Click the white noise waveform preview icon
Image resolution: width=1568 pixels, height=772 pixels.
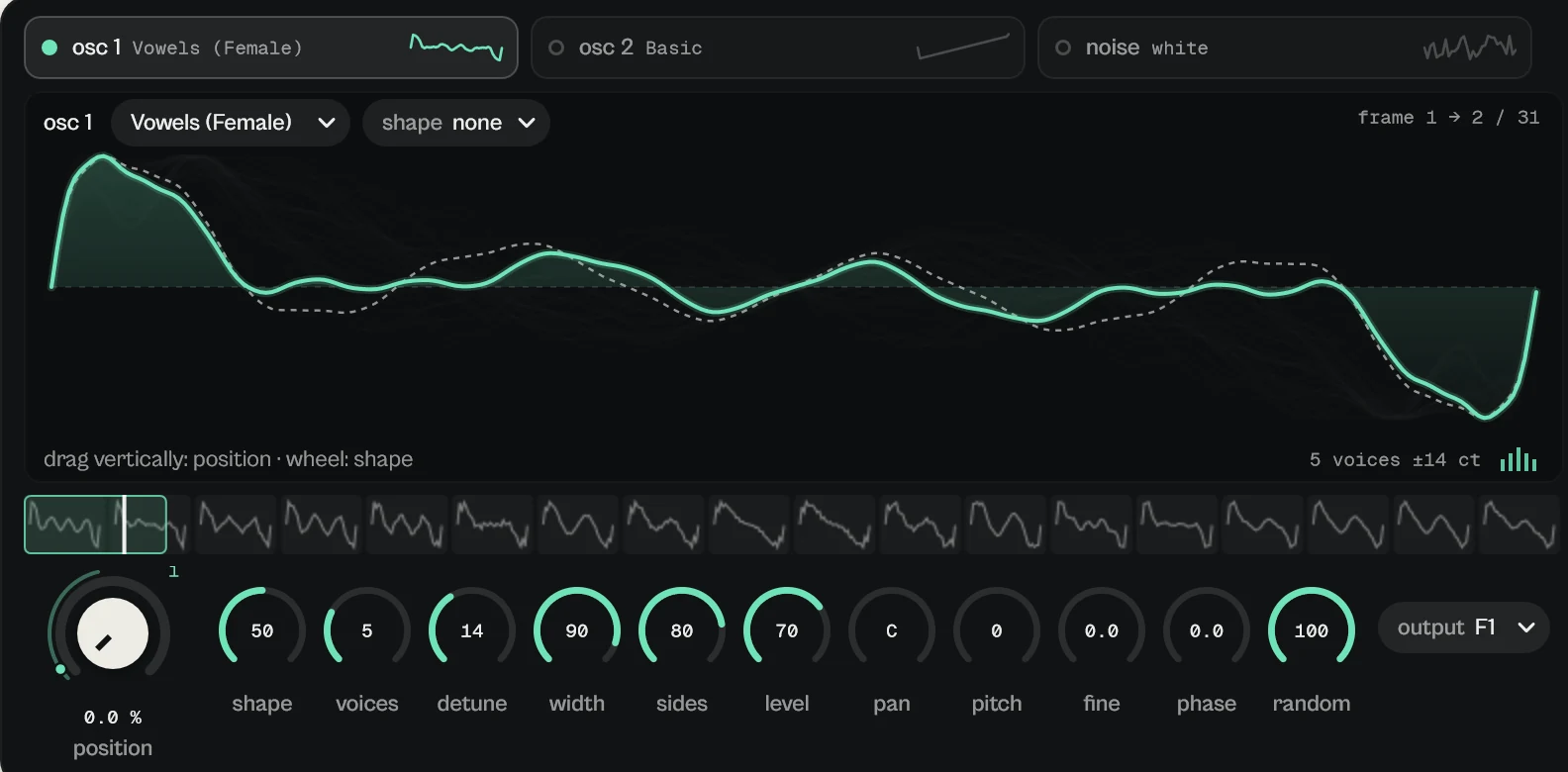[x=1470, y=47]
